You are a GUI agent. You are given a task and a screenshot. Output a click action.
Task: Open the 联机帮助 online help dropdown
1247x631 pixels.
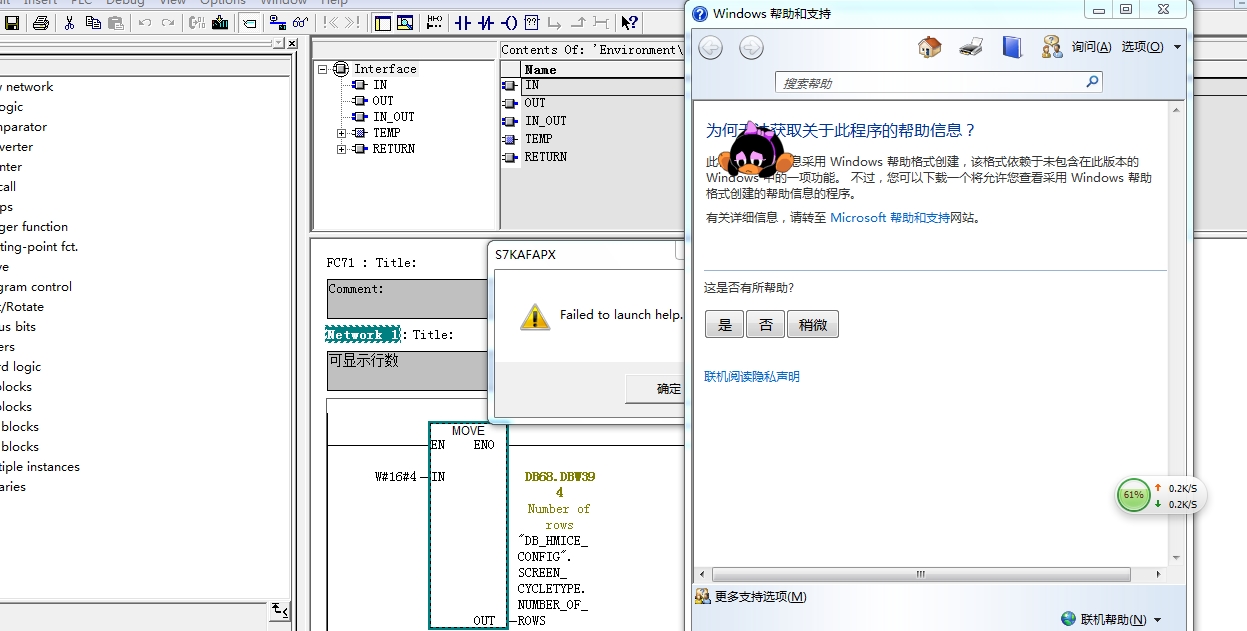pyautogui.click(x=1113, y=620)
